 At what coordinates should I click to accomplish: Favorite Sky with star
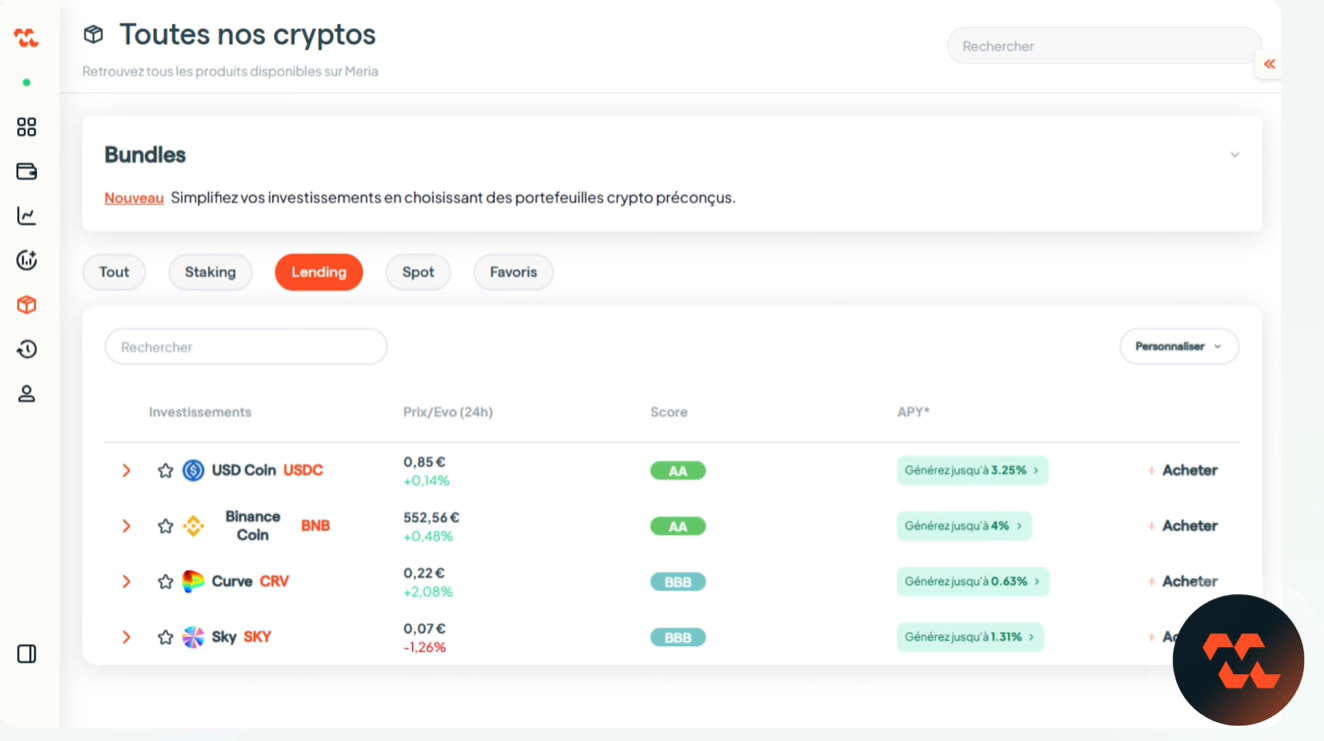[x=165, y=637]
